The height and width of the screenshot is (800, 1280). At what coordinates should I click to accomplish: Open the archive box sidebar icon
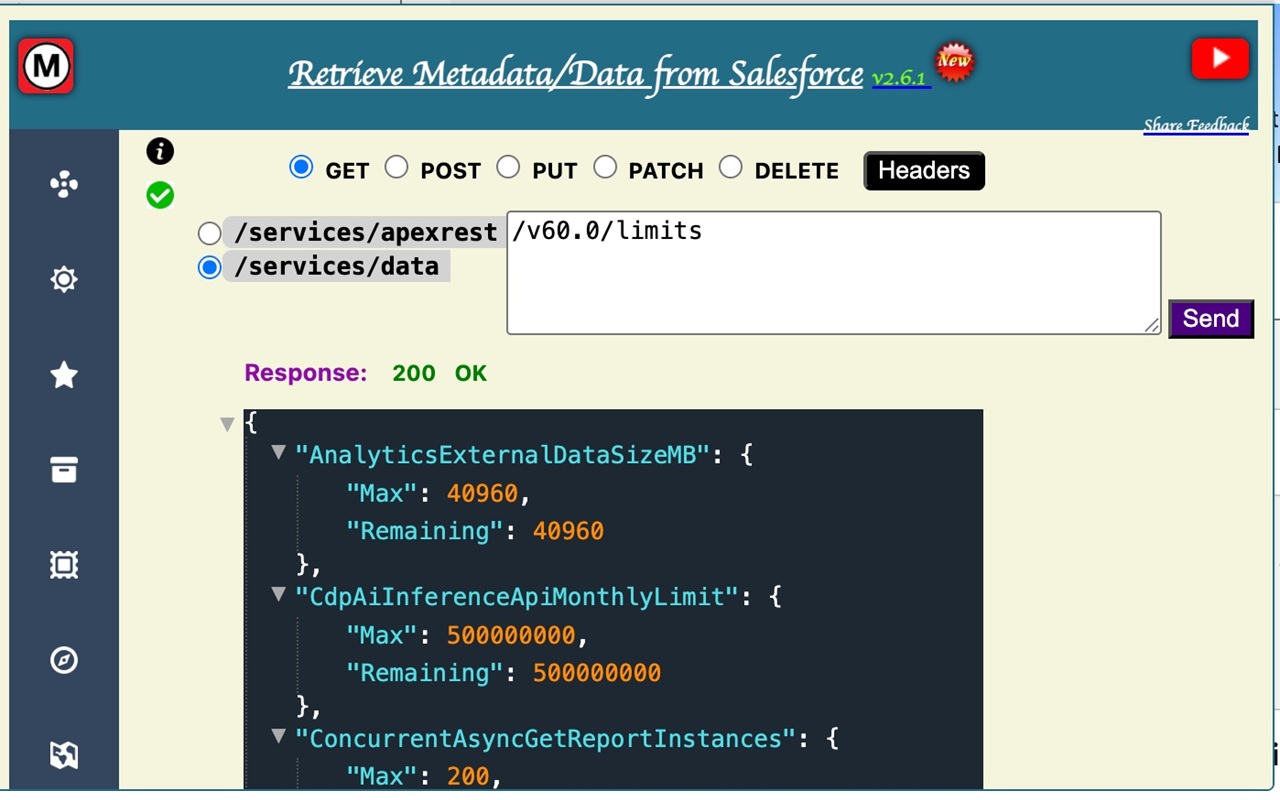[x=64, y=470]
